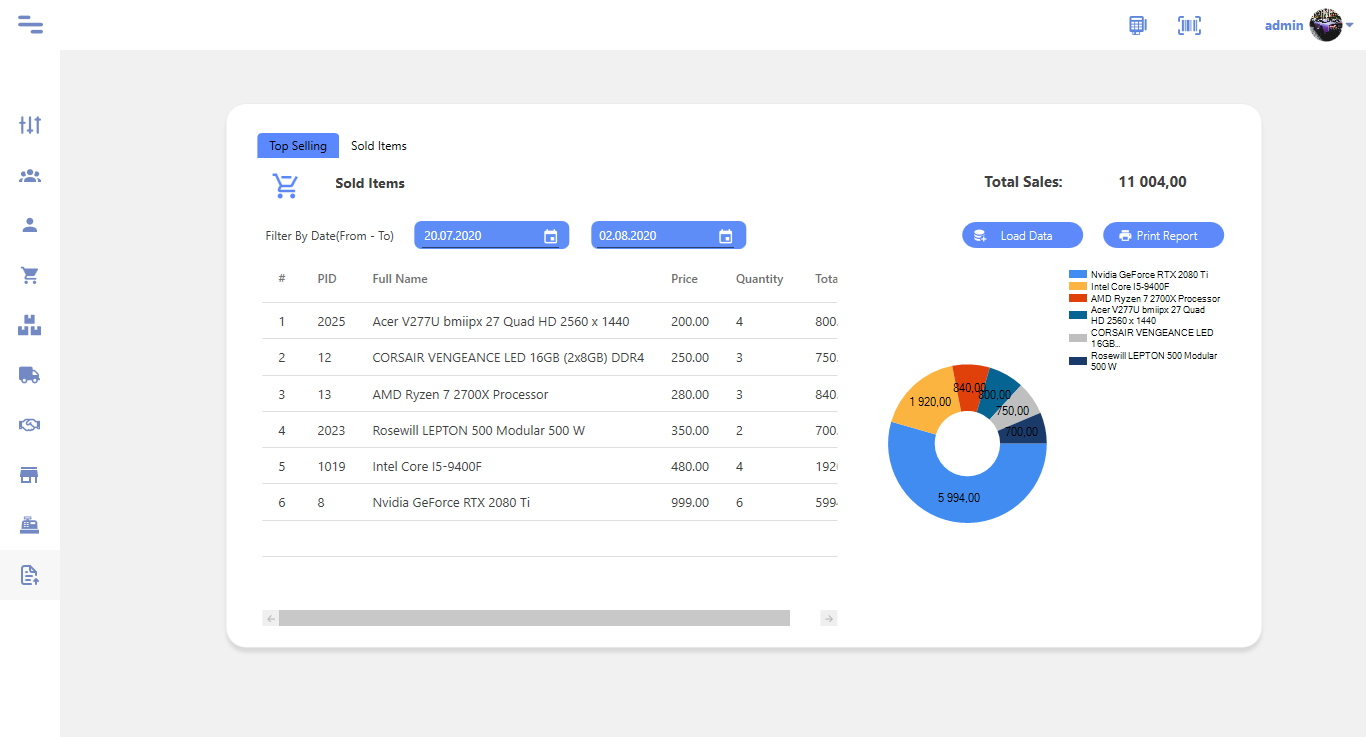Open the group users sidebar icon

[30, 176]
